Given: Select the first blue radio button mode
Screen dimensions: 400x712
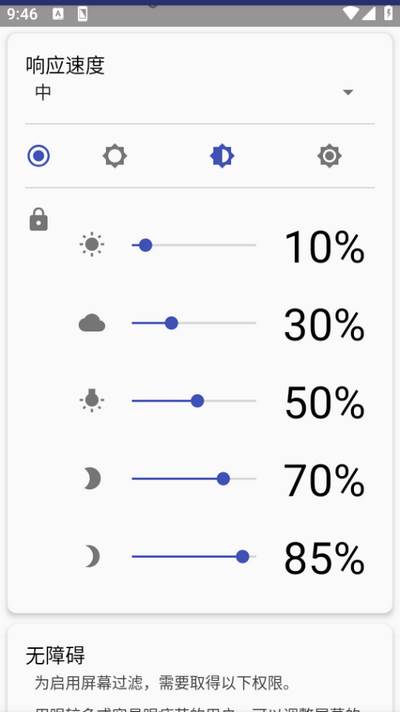Looking at the screenshot, I should (x=39, y=156).
